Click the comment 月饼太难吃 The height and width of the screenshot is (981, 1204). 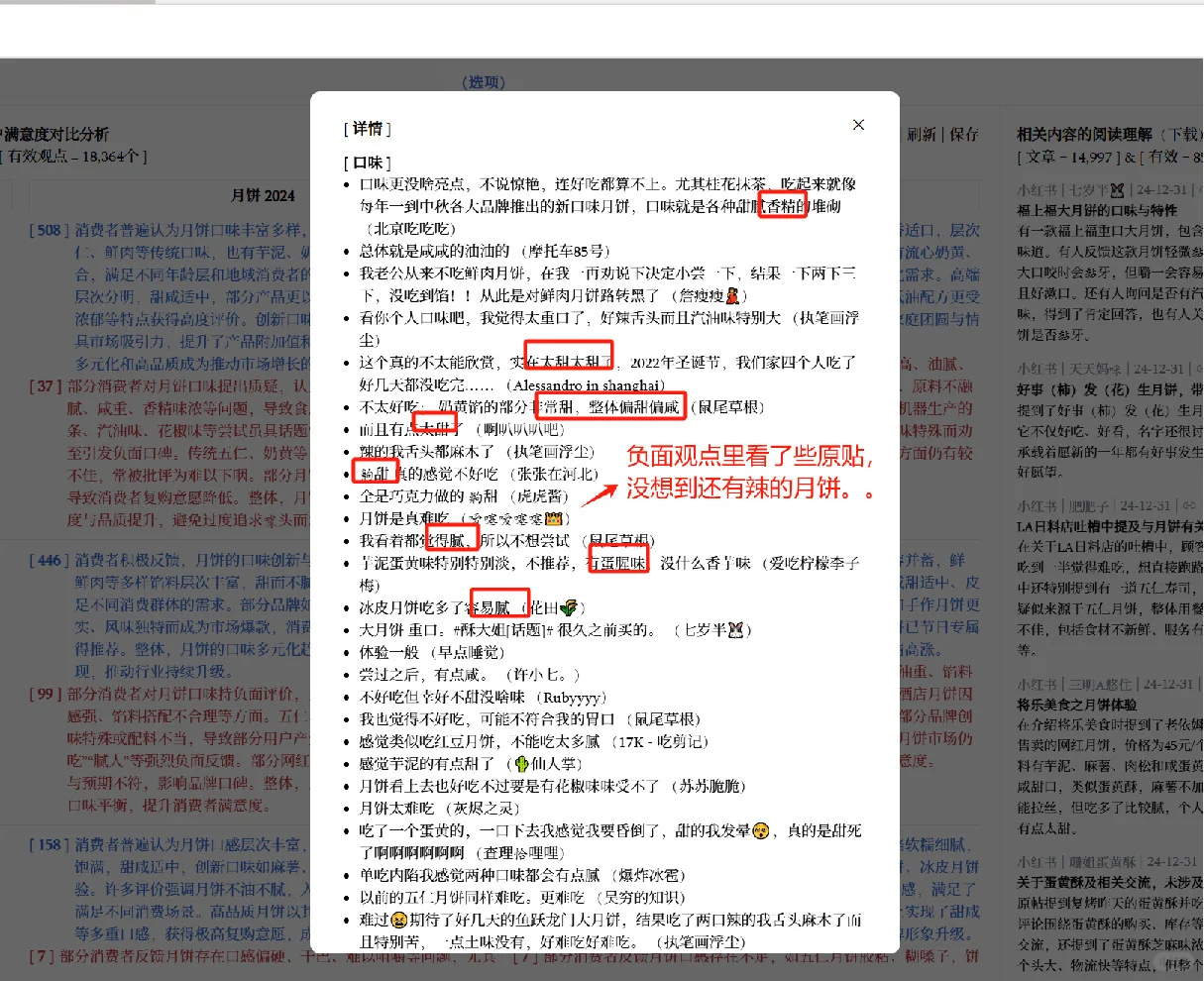click(x=398, y=809)
